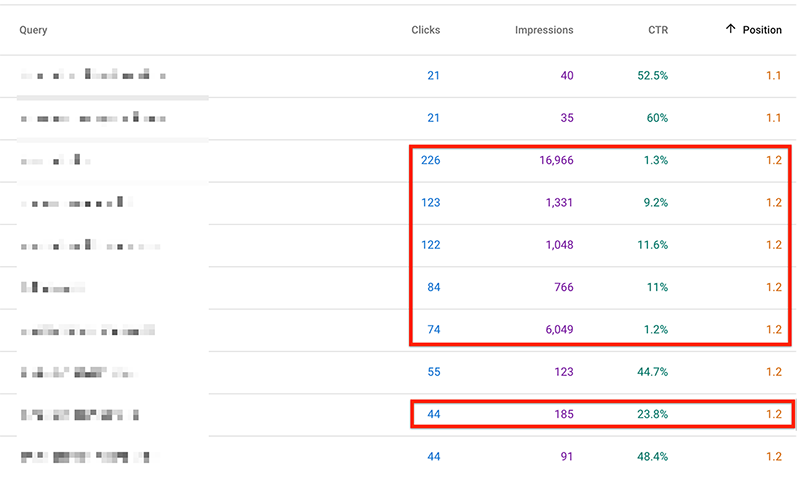Click the Query column header
This screenshot has width=800, height=478.
pos(33,30)
